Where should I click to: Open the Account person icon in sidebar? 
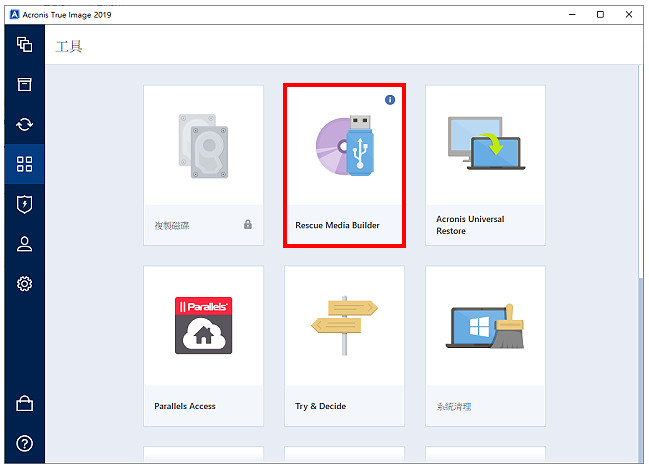pyautogui.click(x=24, y=244)
